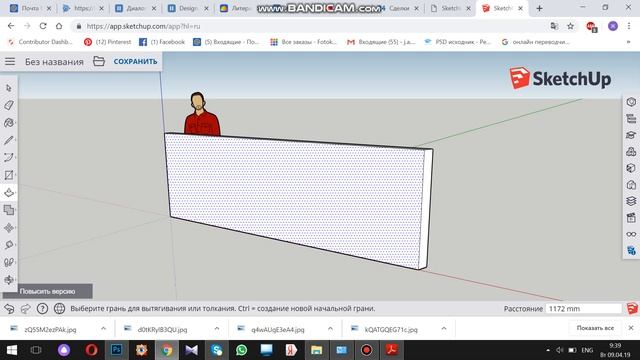Pick the Eraser tool

click(9, 105)
